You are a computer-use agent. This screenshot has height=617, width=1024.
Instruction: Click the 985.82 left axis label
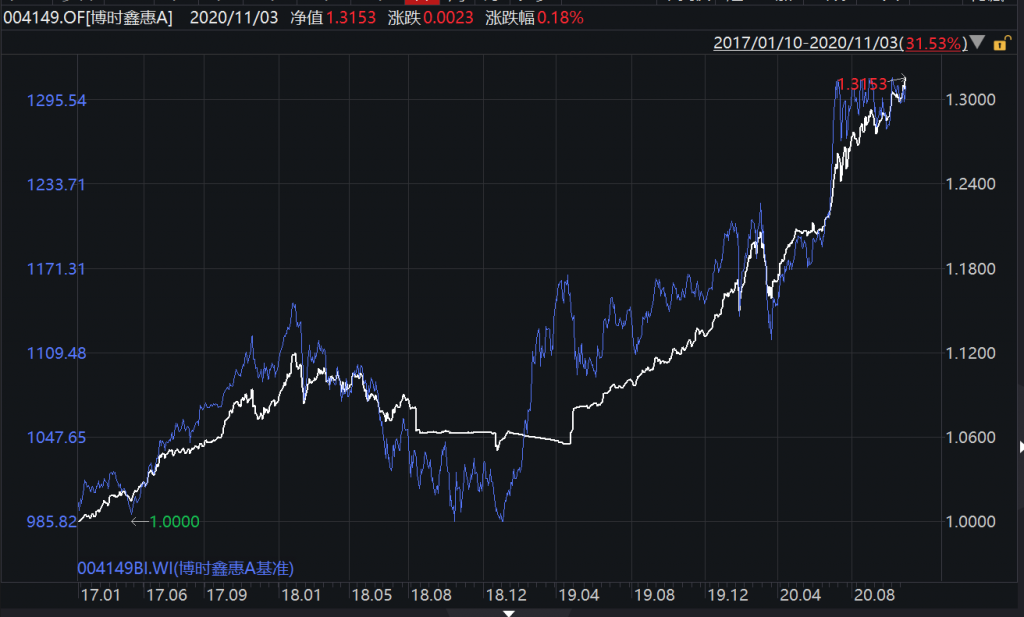[x=54, y=521]
